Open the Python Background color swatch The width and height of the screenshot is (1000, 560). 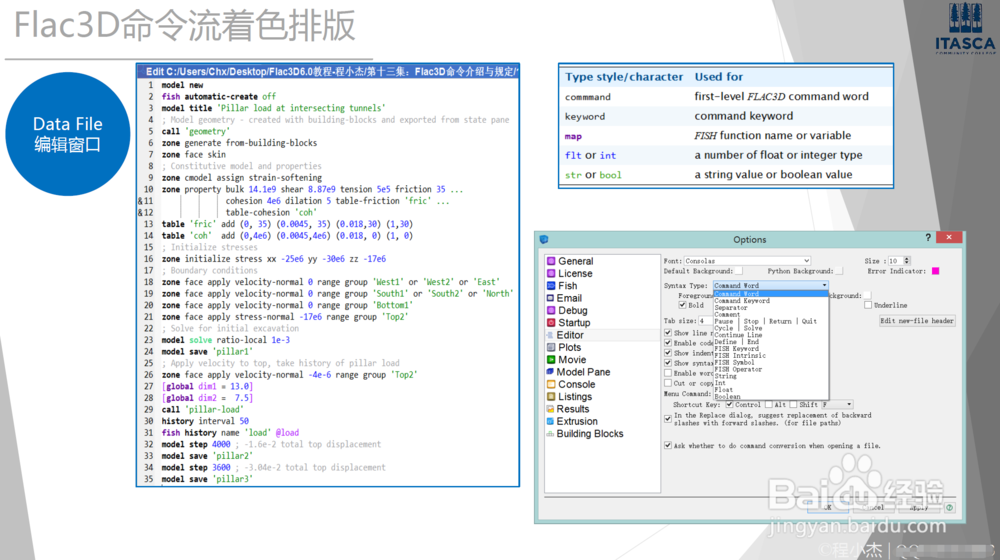(x=839, y=271)
